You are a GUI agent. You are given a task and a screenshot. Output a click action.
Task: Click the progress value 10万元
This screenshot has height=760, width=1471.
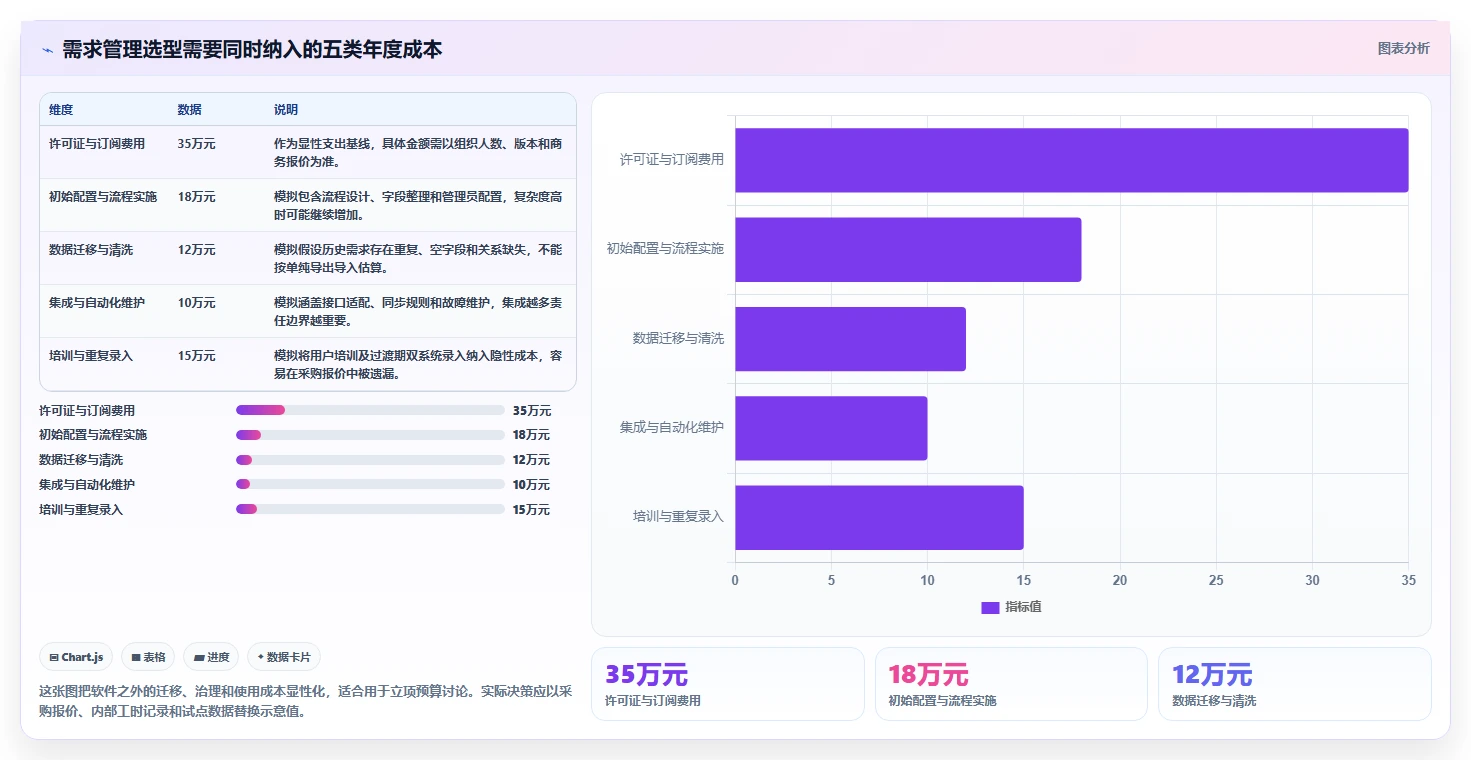click(531, 485)
